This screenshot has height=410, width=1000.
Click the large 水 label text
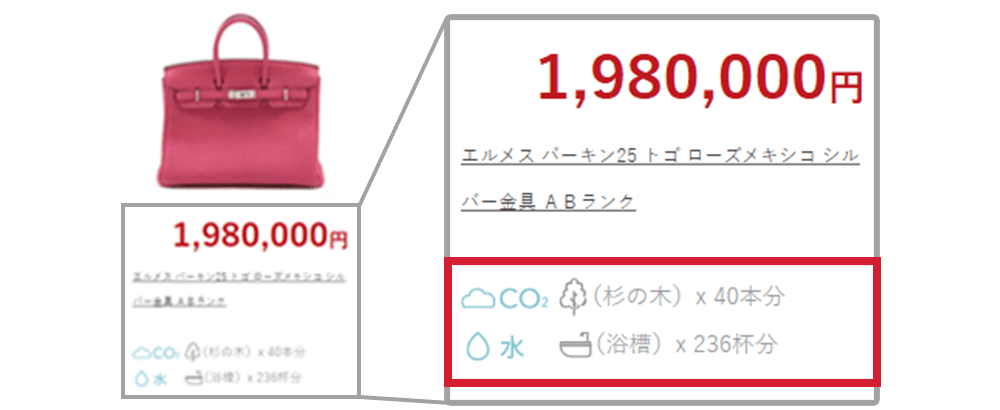[x=512, y=348]
